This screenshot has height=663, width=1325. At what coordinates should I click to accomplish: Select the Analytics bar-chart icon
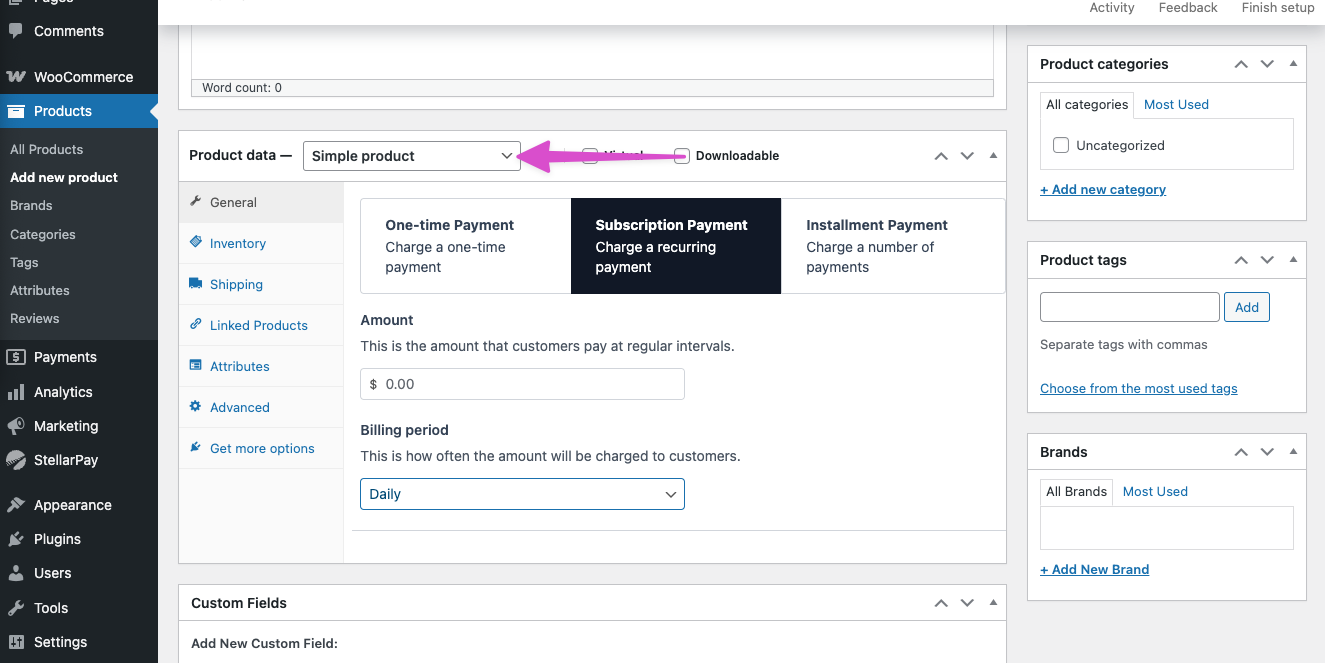coord(17,391)
